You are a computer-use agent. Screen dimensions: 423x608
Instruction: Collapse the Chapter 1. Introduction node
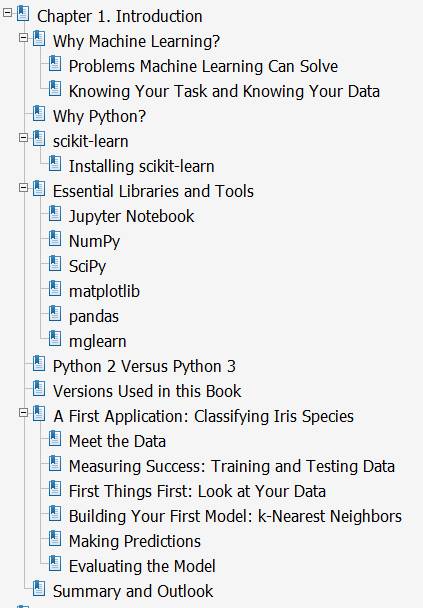[x=7, y=13]
